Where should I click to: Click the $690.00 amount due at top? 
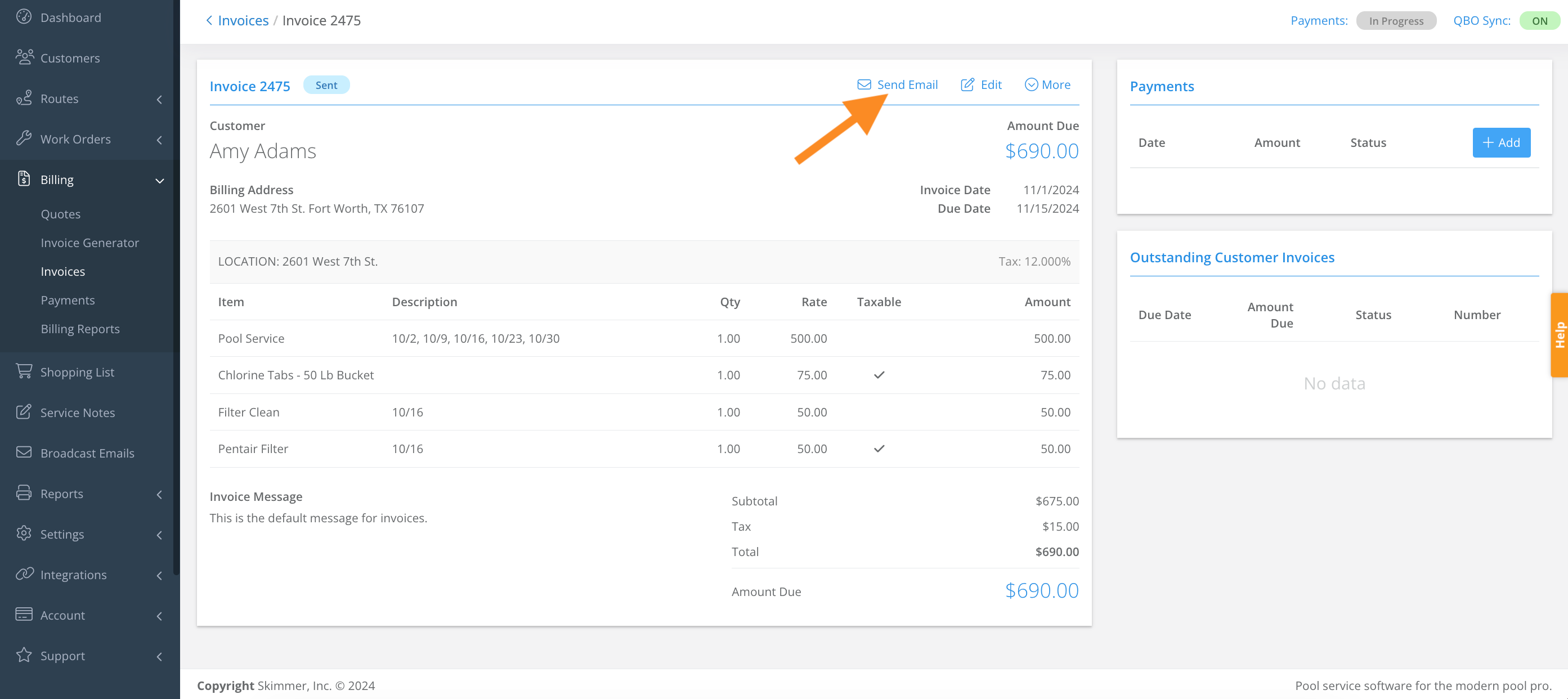pyautogui.click(x=1041, y=151)
